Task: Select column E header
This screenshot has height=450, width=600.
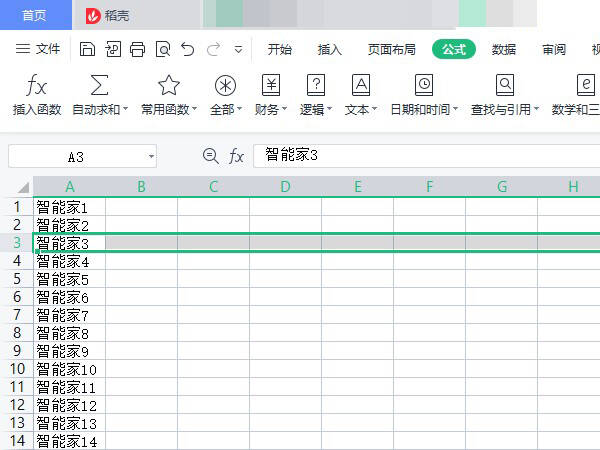Action: 357,187
